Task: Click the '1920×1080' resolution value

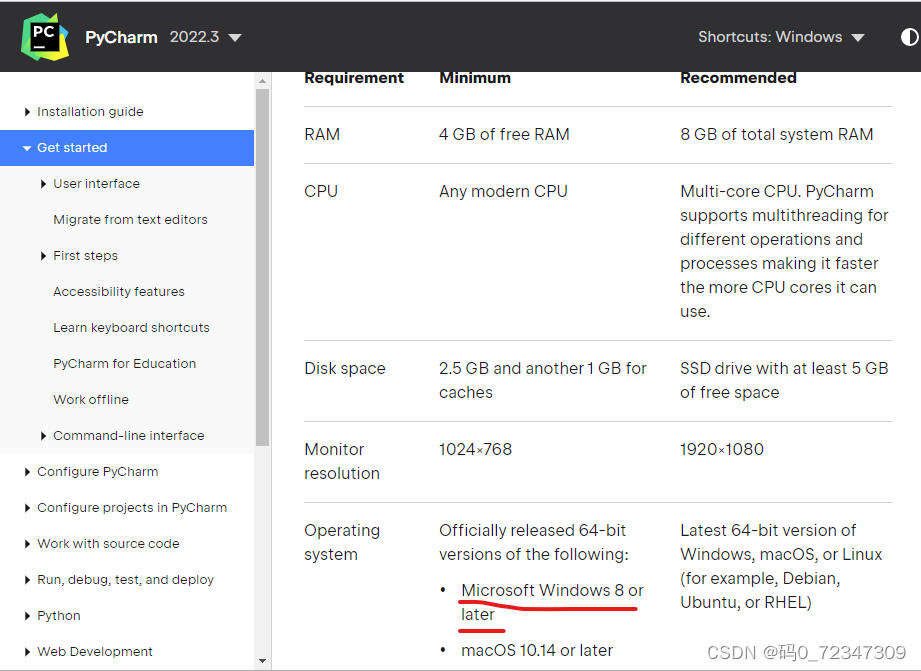Action: coord(722,449)
